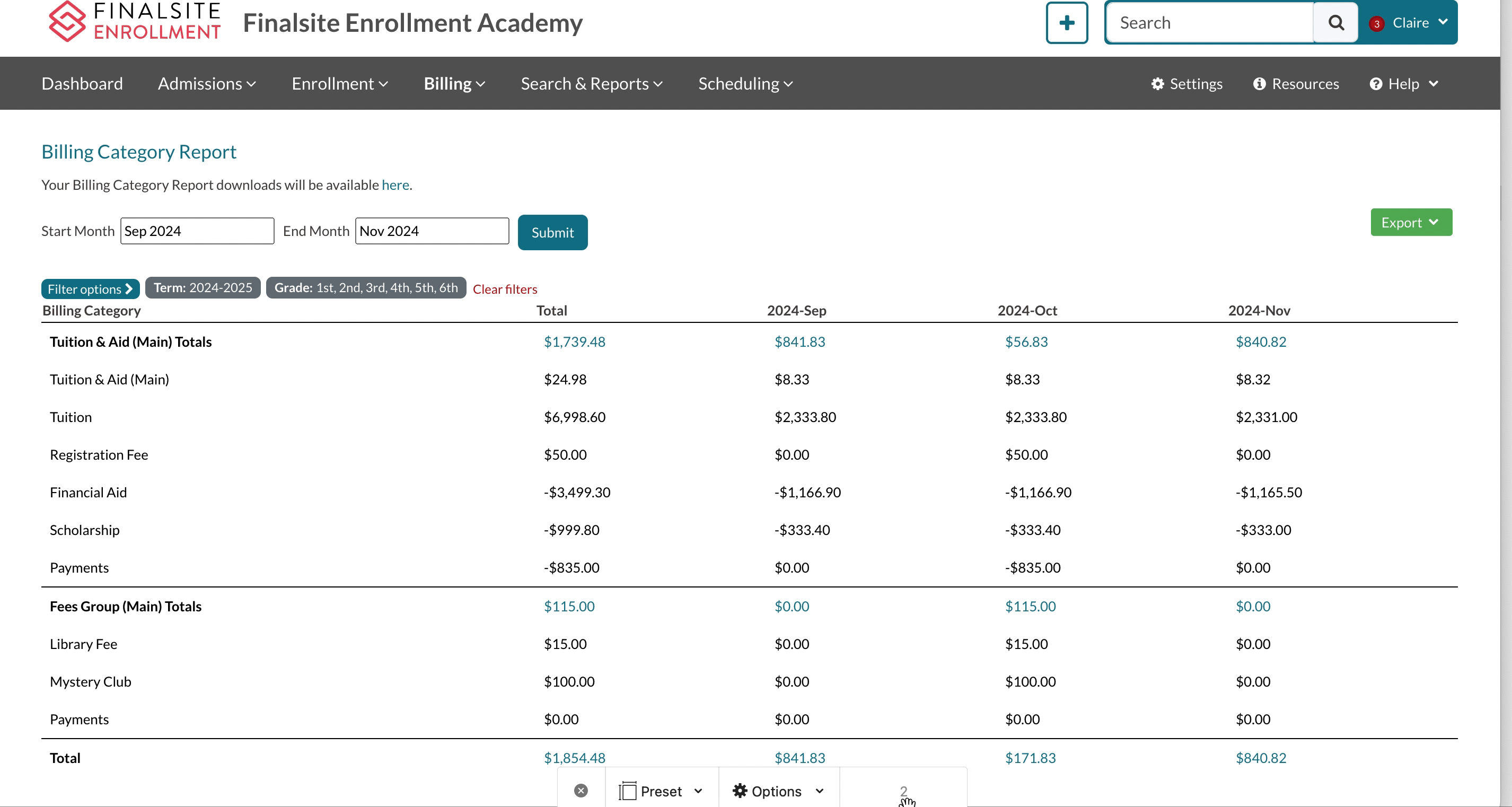This screenshot has width=1512, height=807.
Task: Click the Submit button to run report
Action: [x=553, y=231]
